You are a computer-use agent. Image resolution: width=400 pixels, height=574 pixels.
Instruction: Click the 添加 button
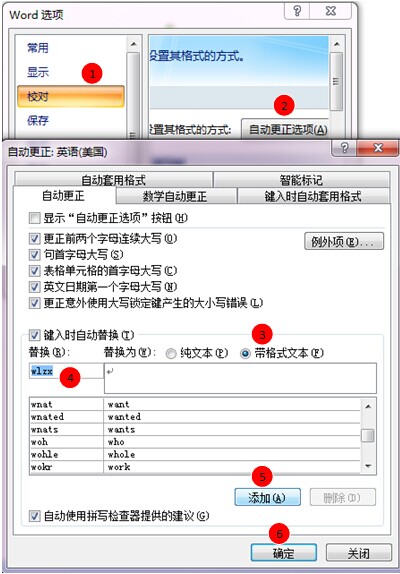click(268, 497)
